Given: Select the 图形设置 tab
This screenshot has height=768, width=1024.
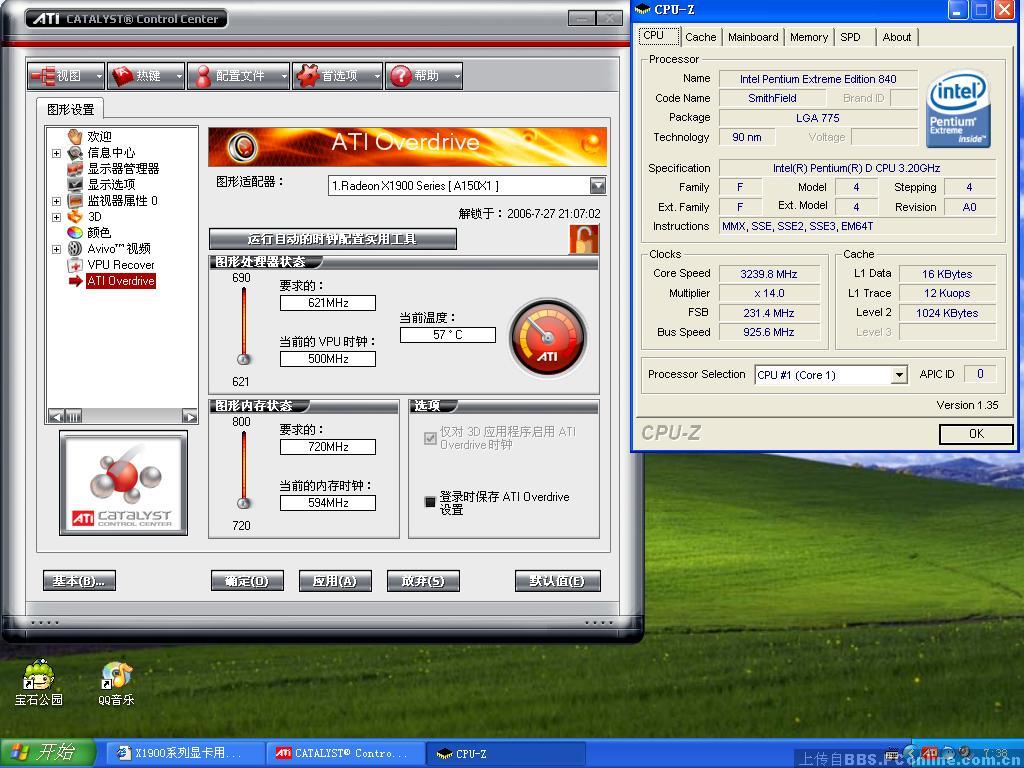Looking at the screenshot, I should click(71, 109).
